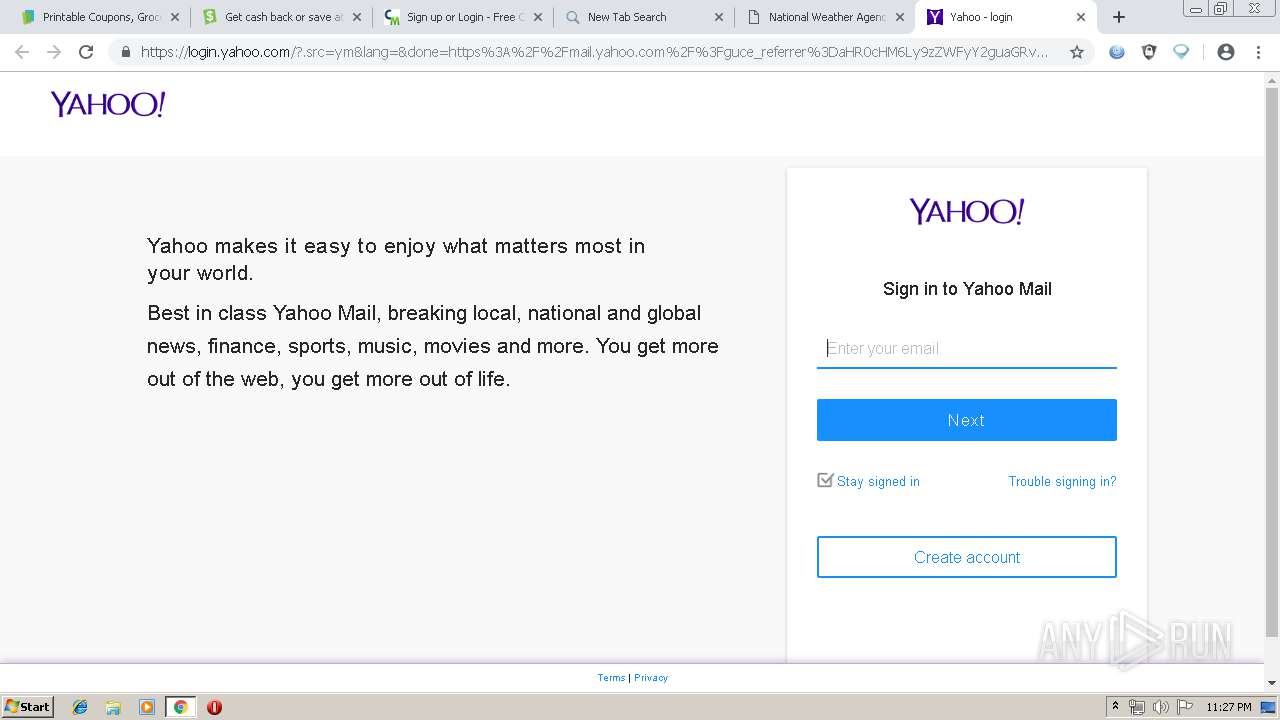Open the Terms link in footer
The image size is (1280, 720).
click(x=611, y=678)
